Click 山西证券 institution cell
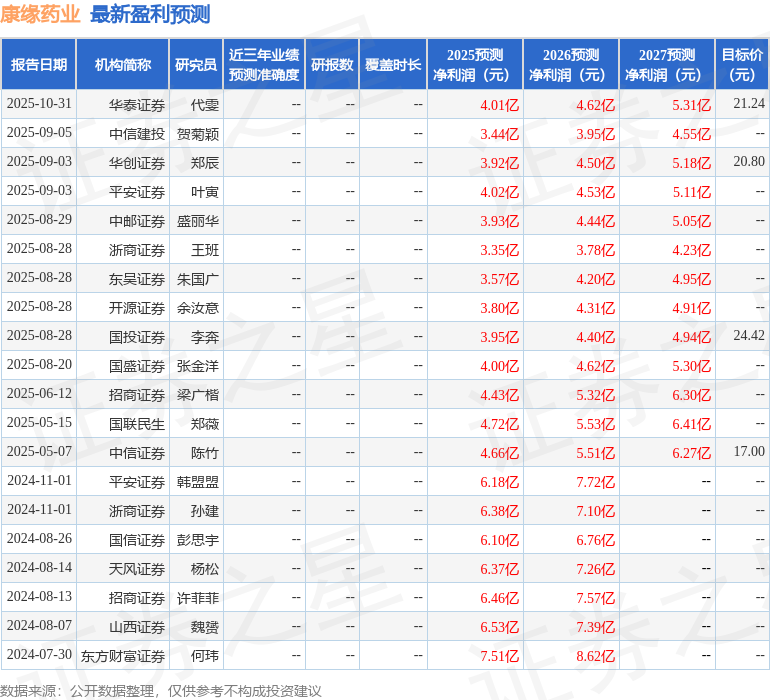This screenshot has width=770, height=700. coord(137,626)
